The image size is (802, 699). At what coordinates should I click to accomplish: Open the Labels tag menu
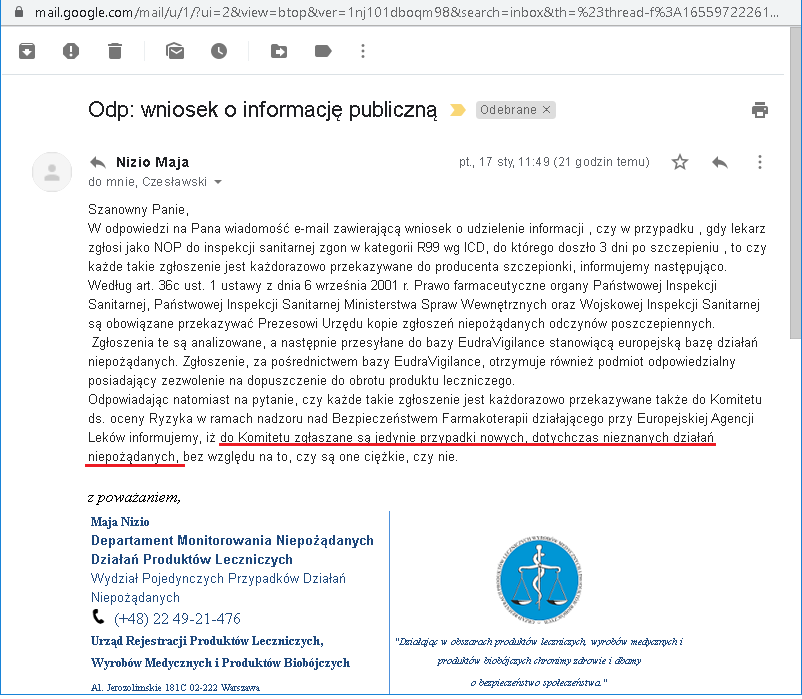(x=323, y=51)
